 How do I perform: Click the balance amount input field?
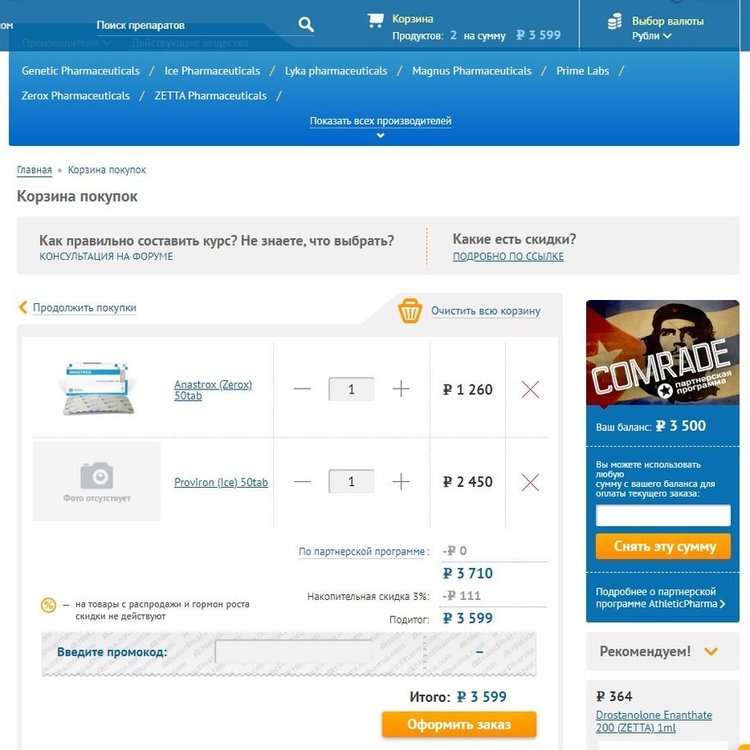coord(663,516)
